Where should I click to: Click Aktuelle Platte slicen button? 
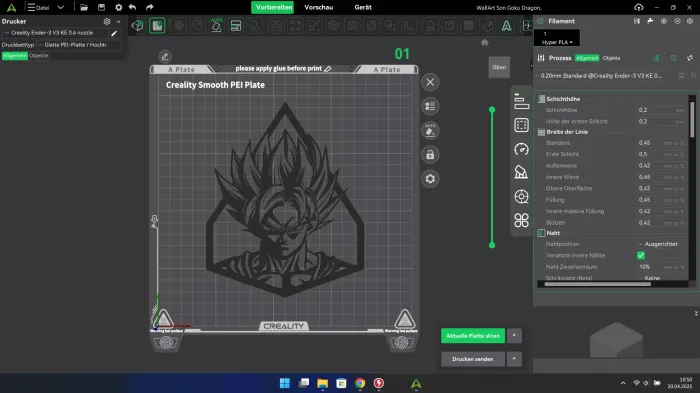[473, 336]
